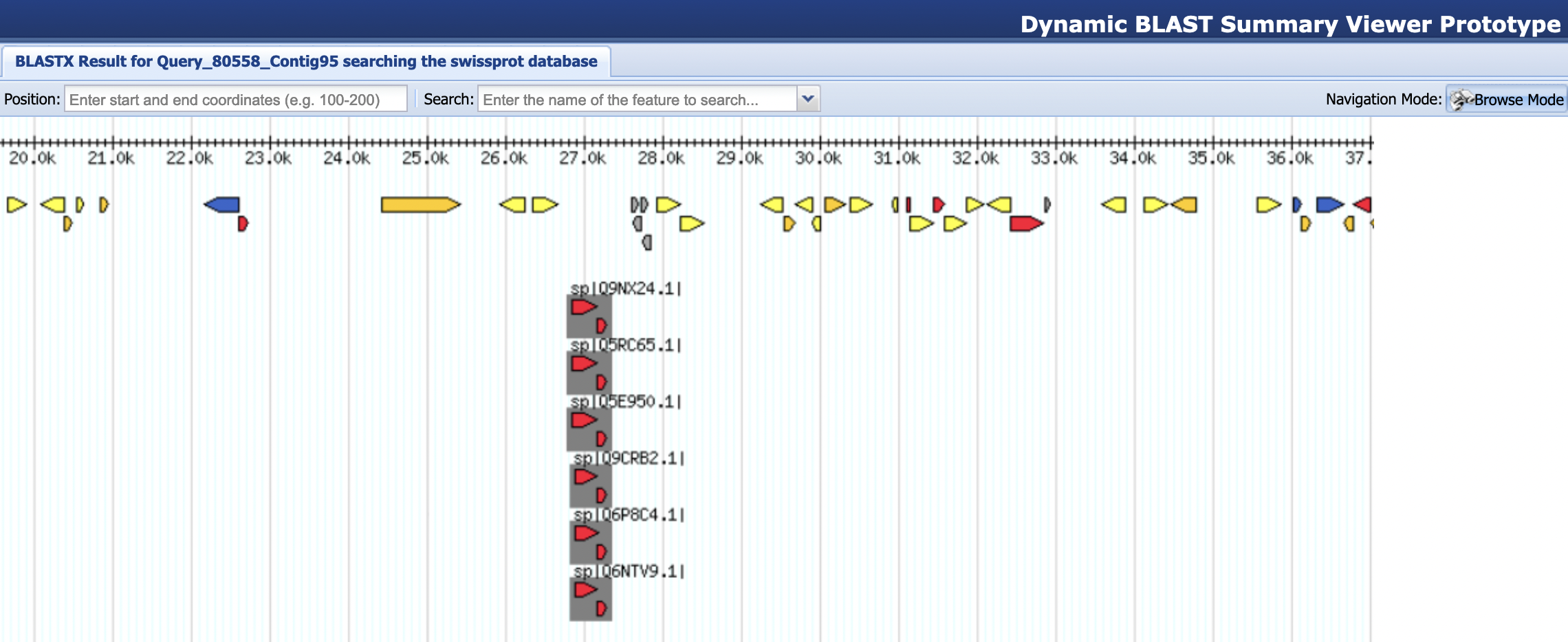Select the small red hit under sp|Q6NTV9.1|

coord(601,608)
